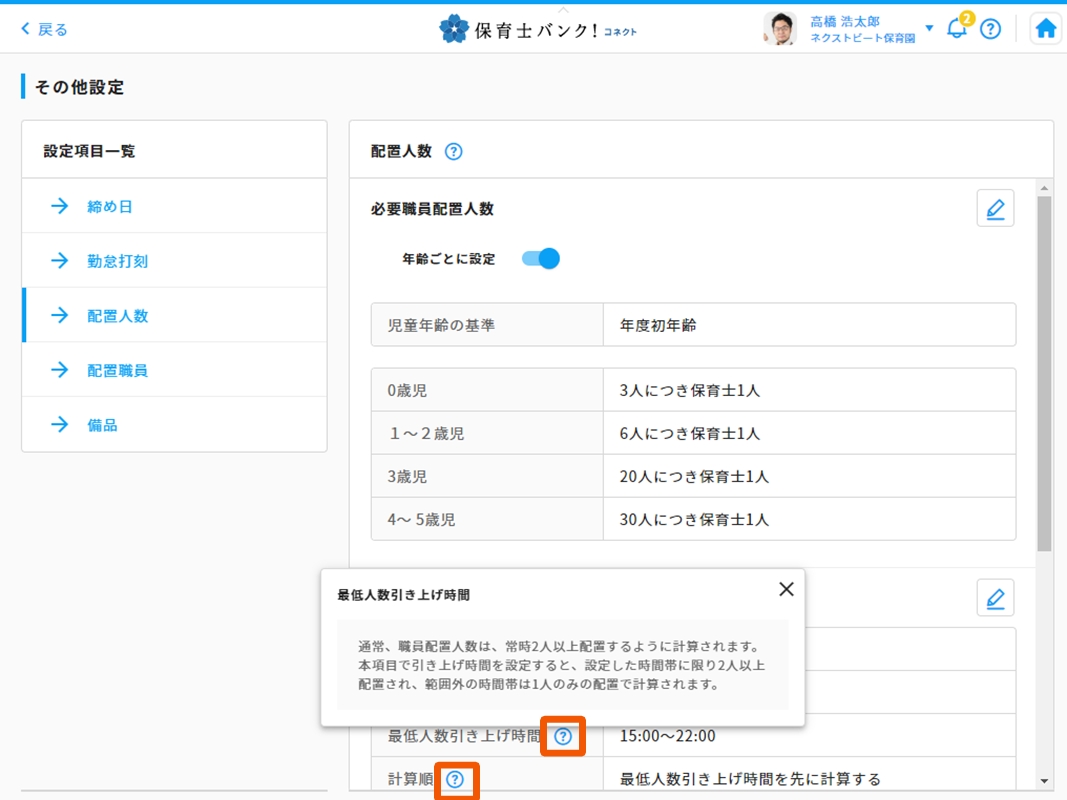Image resolution: width=1067 pixels, height=800 pixels.
Task: Go back using 戻る link
Action: [x=44, y=29]
